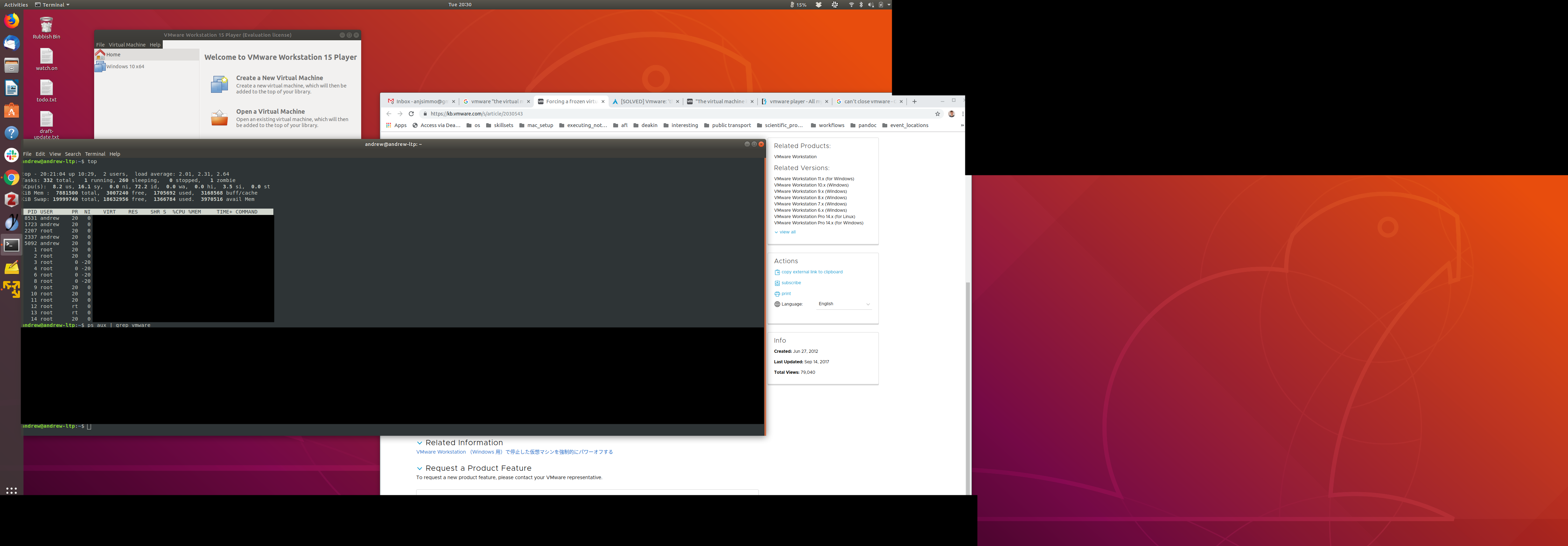The image size is (1568, 546).
Task: Open the Language dropdown set to English
Action: 843,304
